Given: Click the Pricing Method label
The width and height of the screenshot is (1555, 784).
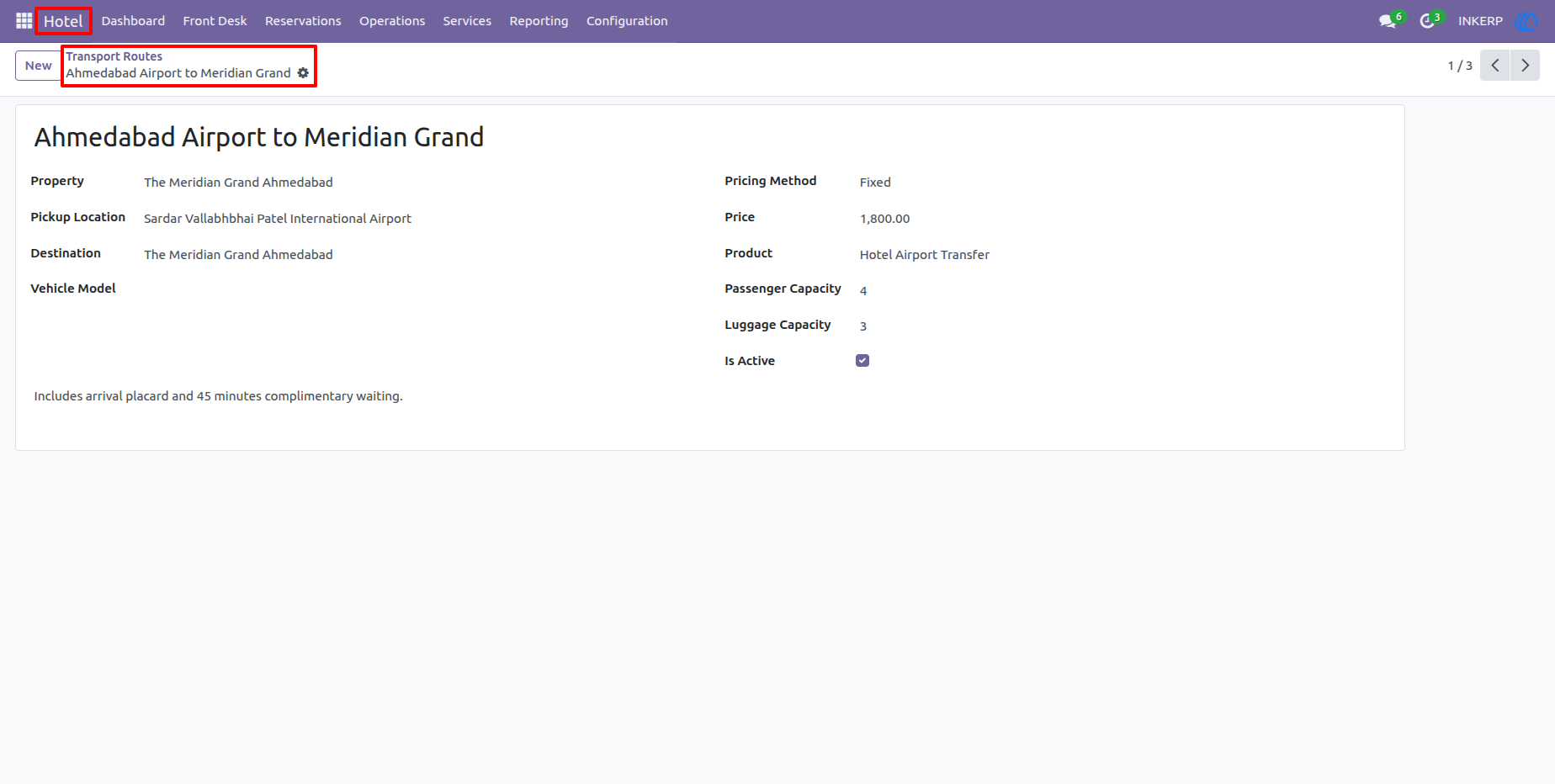Looking at the screenshot, I should tap(770, 181).
